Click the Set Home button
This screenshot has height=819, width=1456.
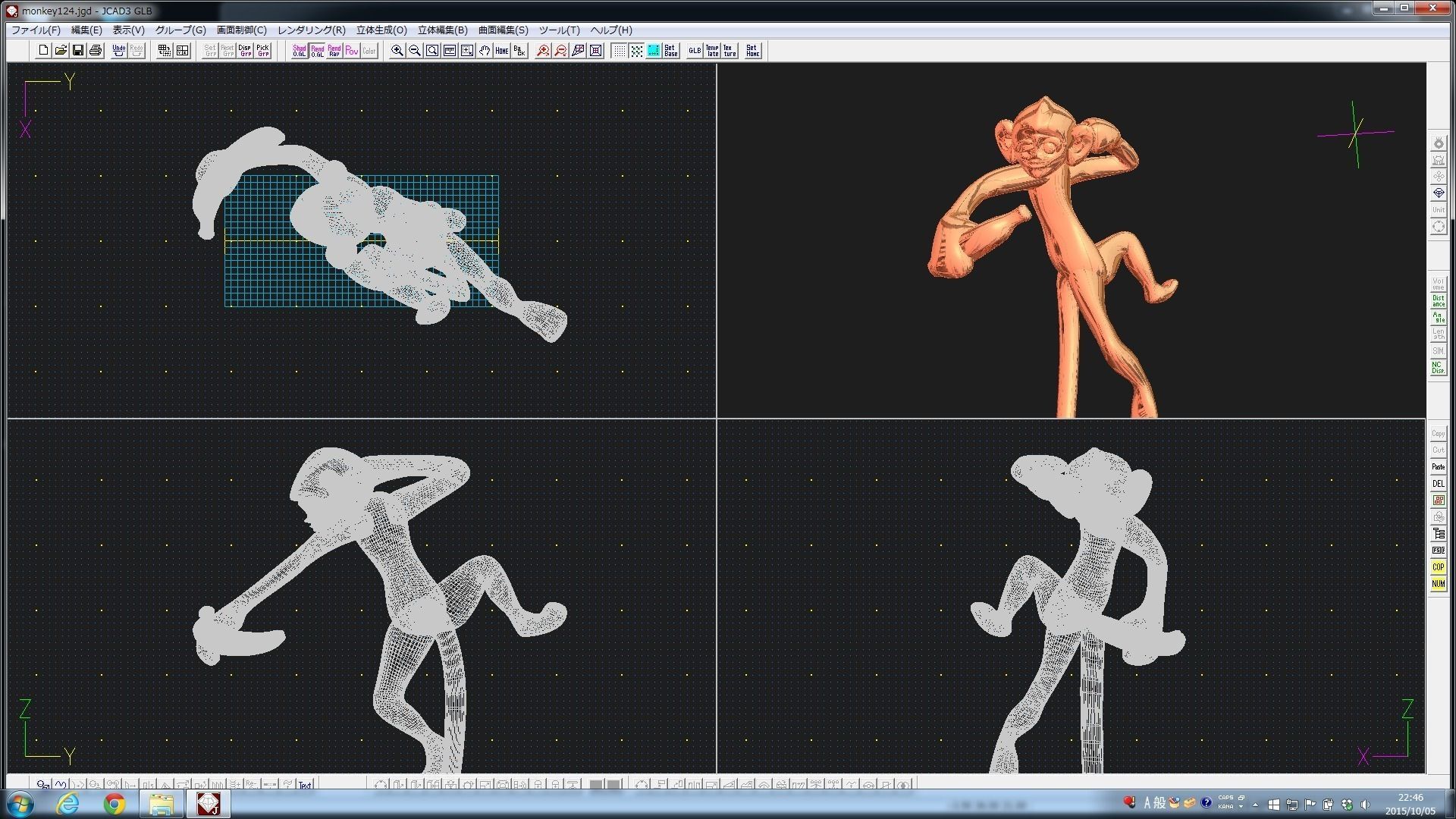click(x=752, y=51)
